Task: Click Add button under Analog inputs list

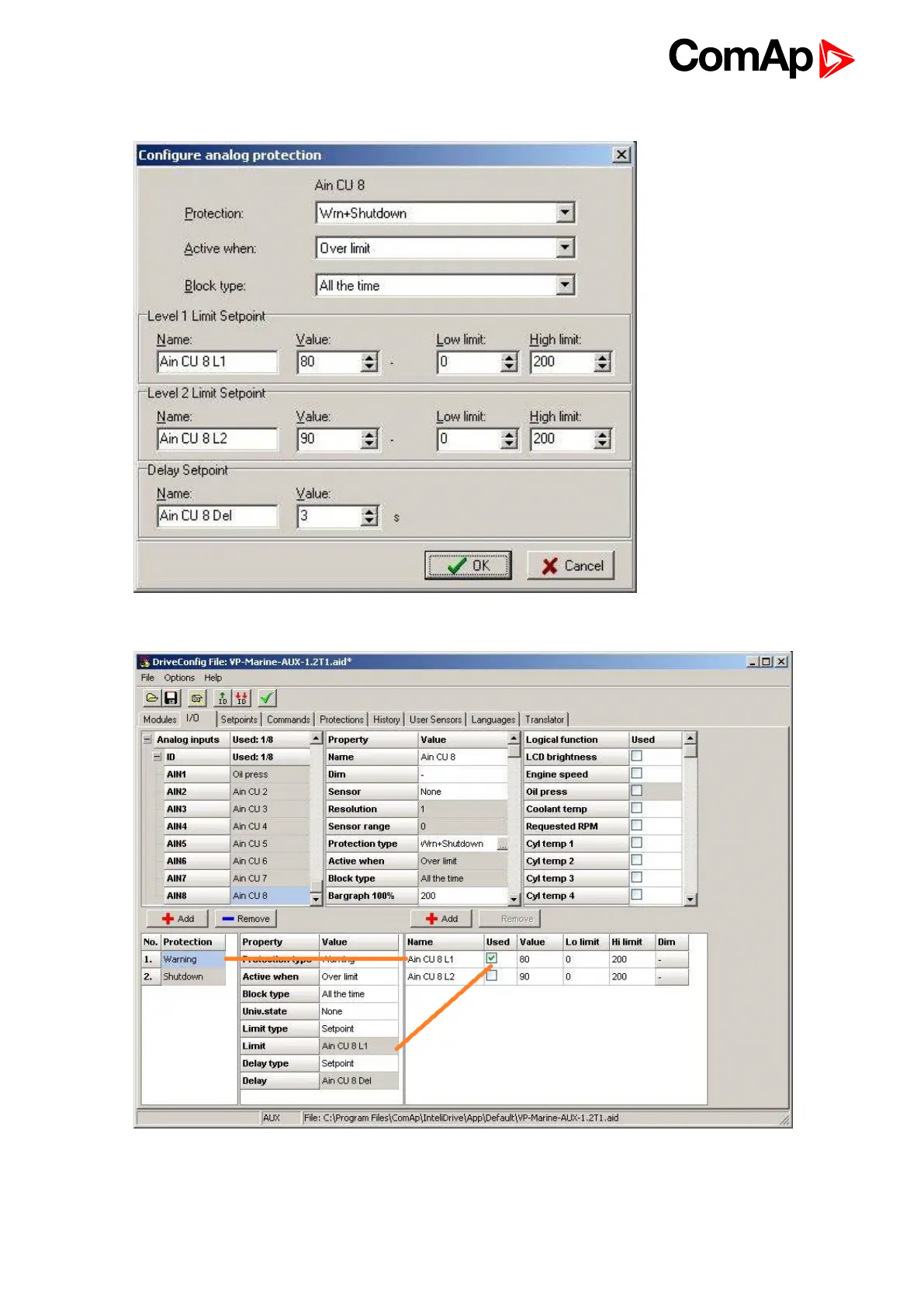Action: 178,918
